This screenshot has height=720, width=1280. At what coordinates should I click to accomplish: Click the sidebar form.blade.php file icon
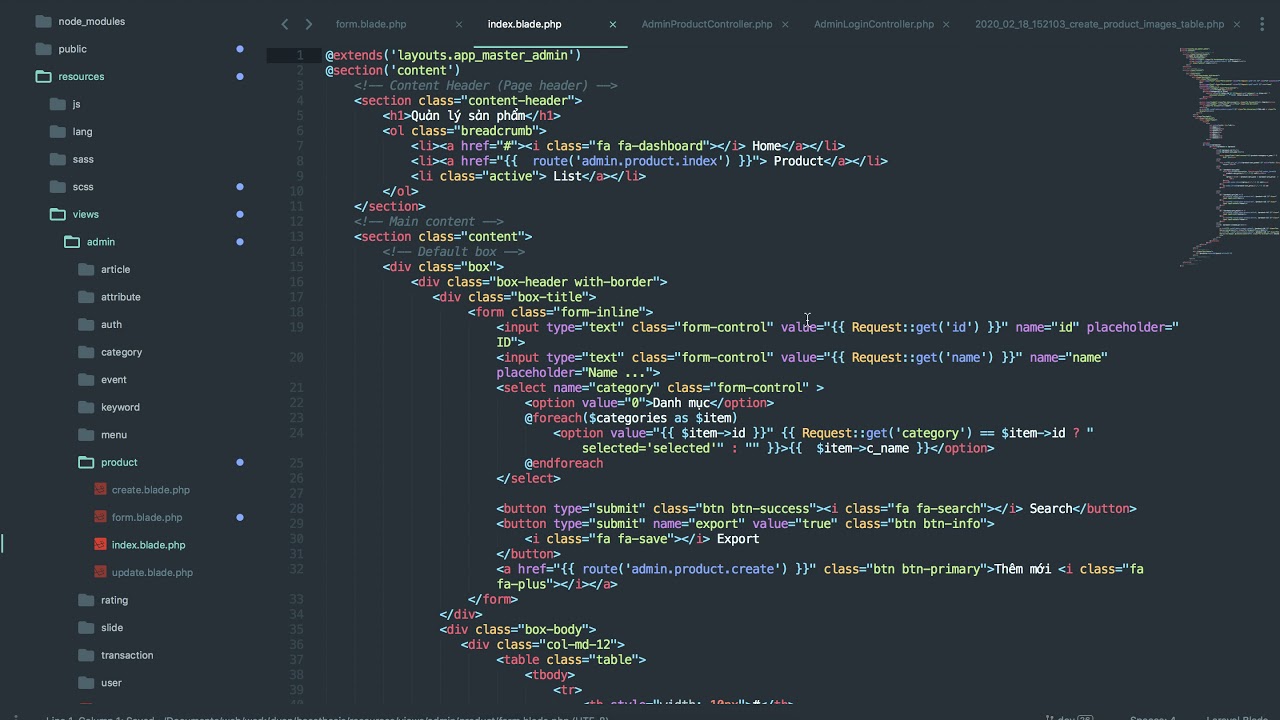(x=100, y=517)
